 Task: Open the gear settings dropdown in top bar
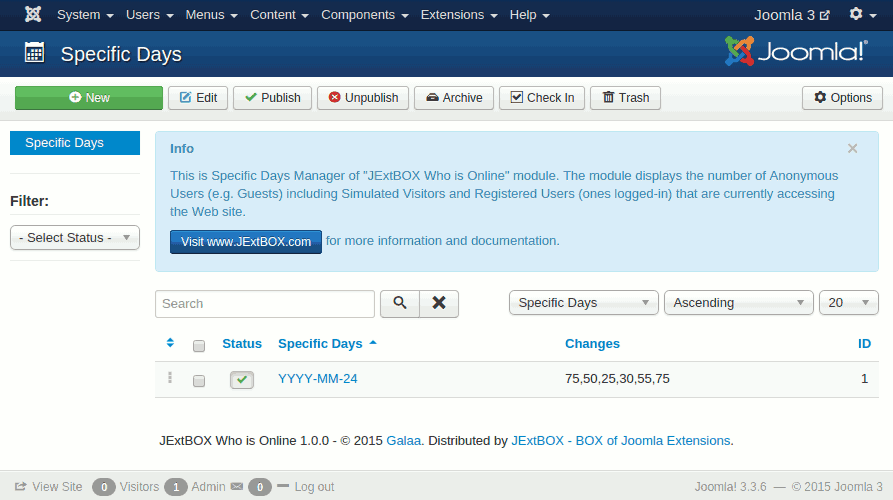click(862, 14)
